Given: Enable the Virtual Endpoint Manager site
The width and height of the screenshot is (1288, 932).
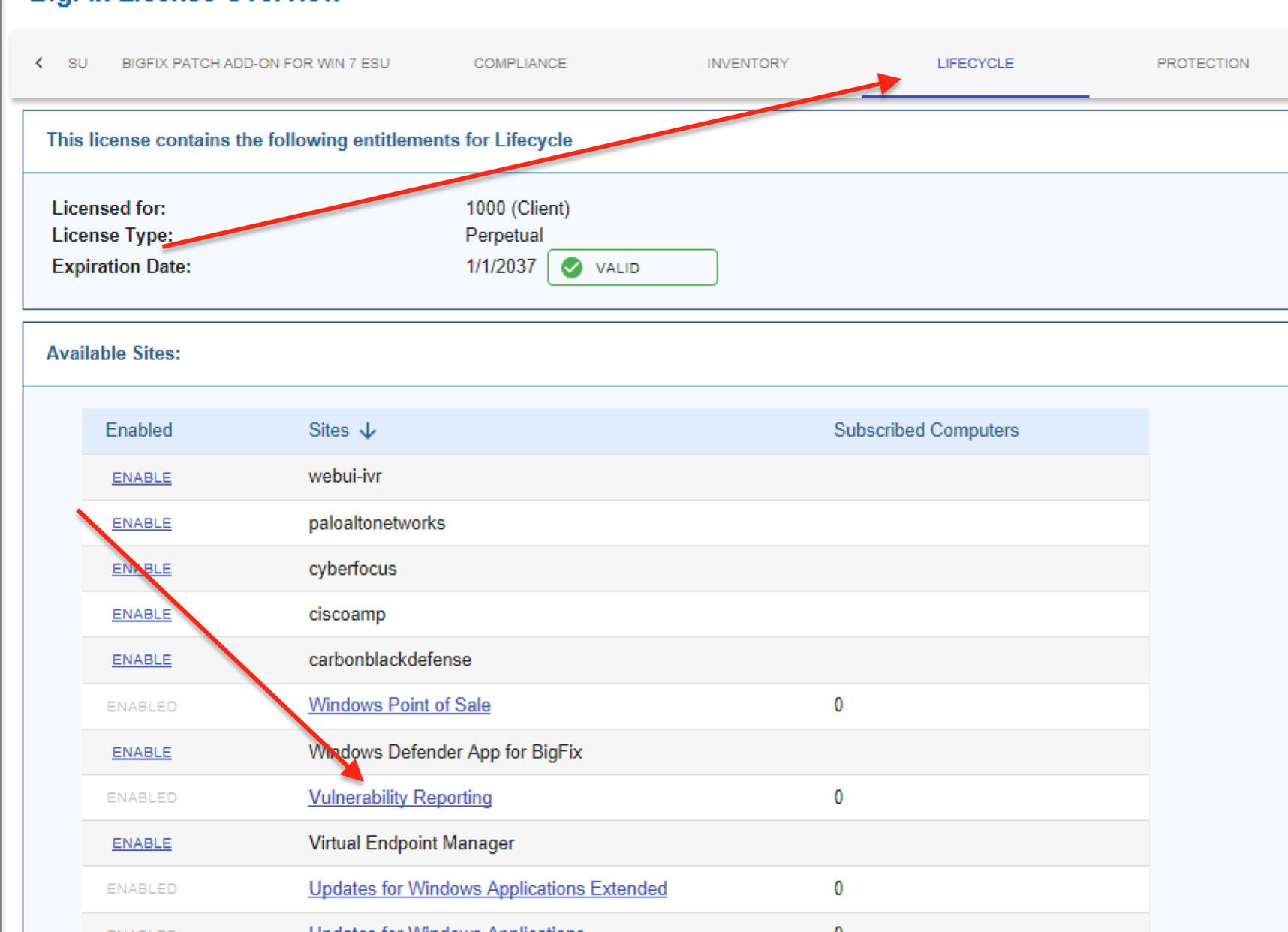Looking at the screenshot, I should [142, 844].
